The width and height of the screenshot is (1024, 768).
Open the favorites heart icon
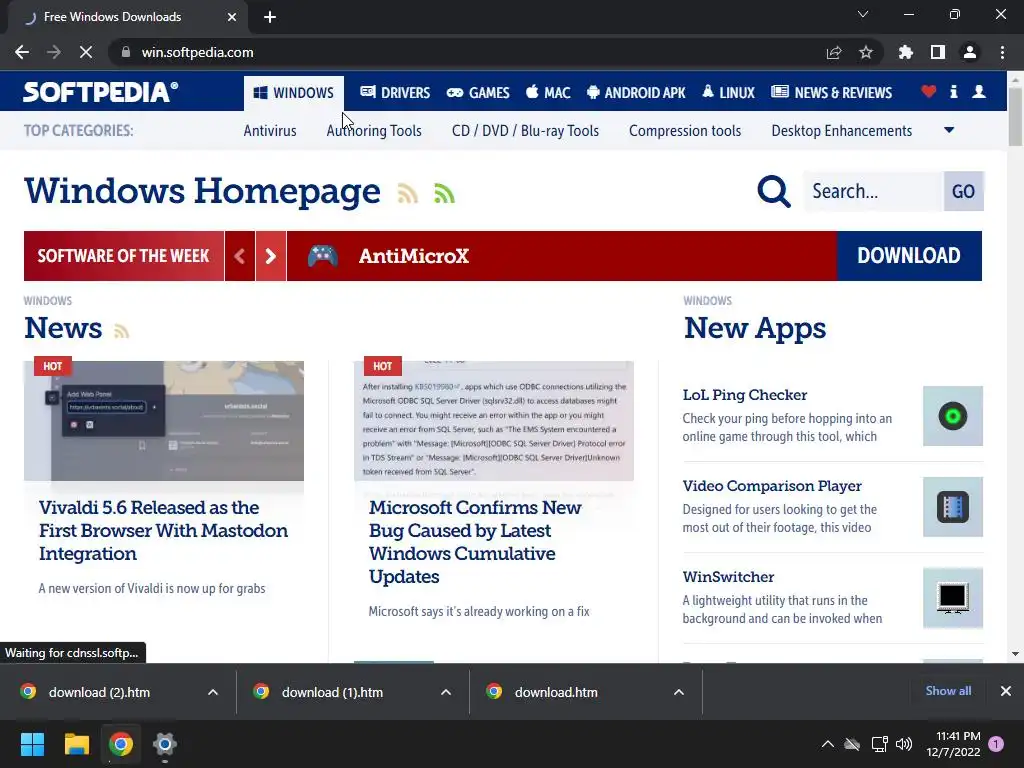pos(929,91)
